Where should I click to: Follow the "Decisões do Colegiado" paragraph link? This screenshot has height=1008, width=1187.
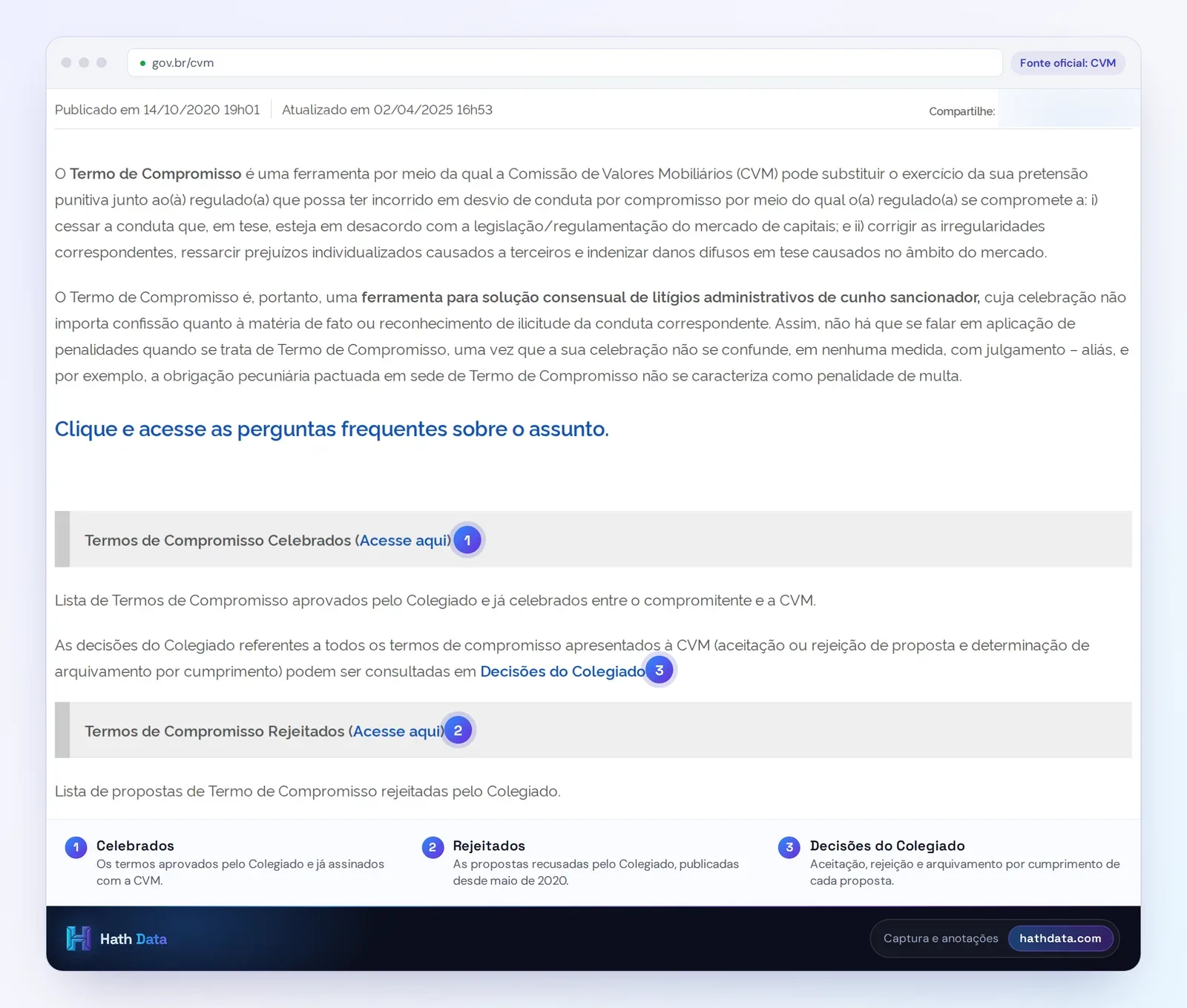pyautogui.click(x=562, y=671)
